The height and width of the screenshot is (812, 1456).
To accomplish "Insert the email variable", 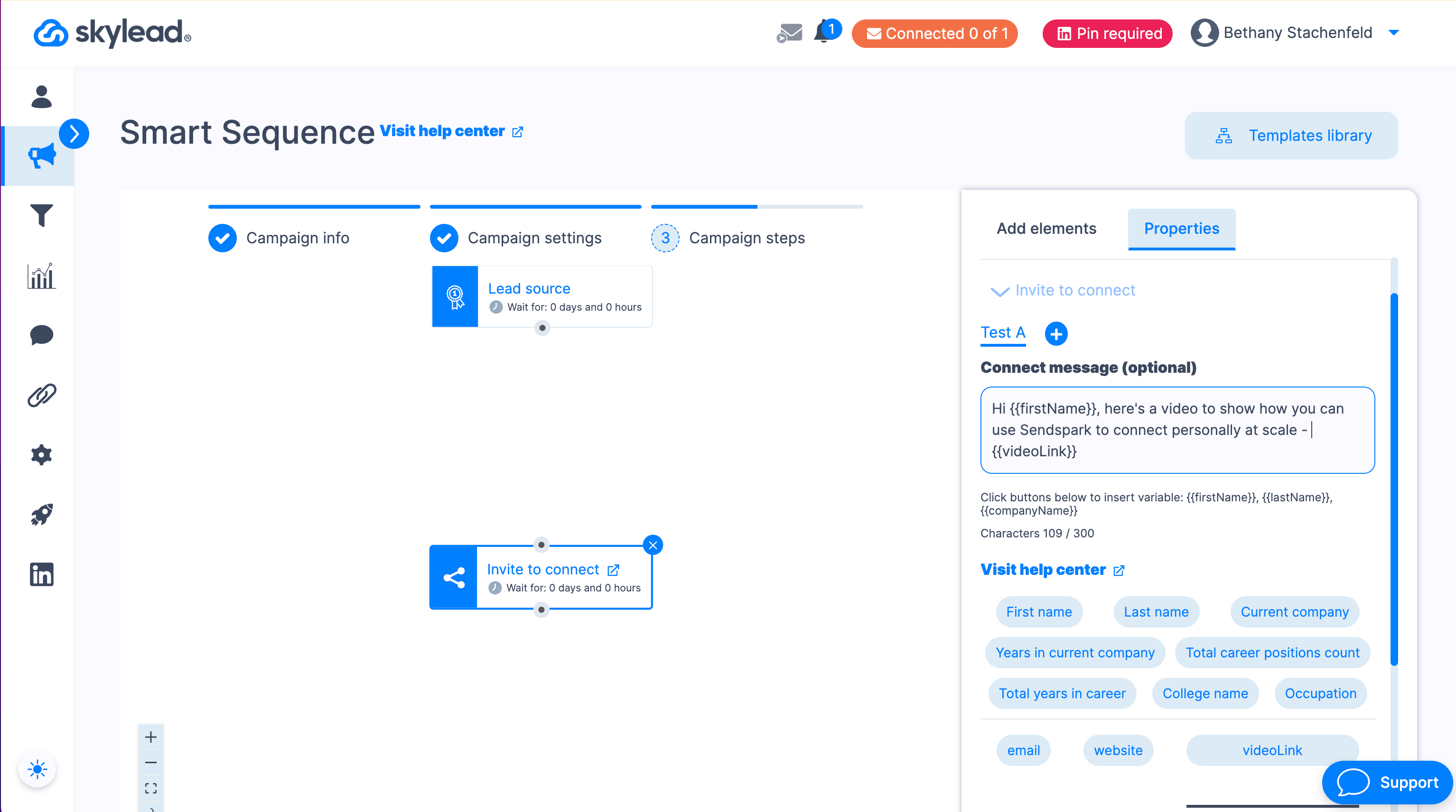I will [x=1023, y=750].
